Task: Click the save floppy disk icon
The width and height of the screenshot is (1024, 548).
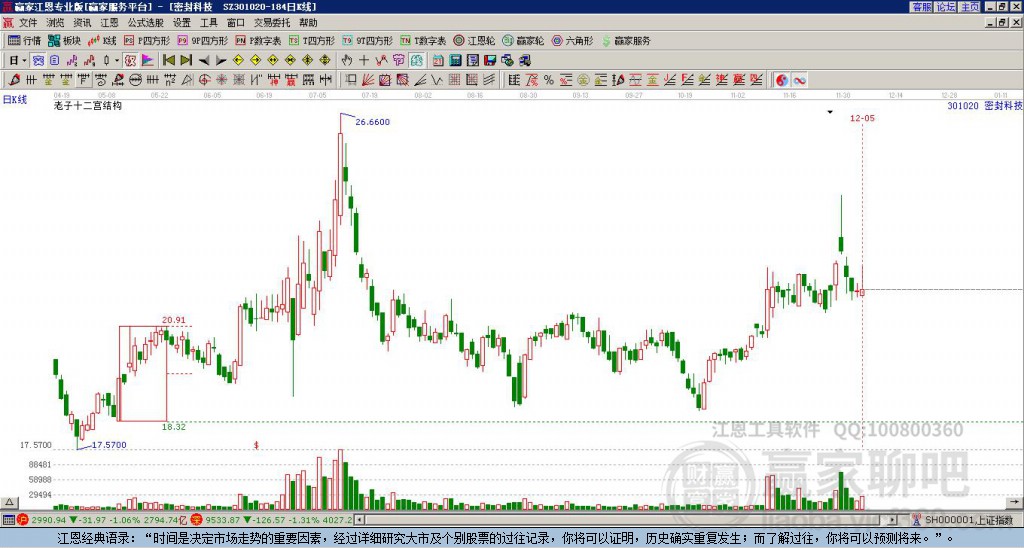Action: (x=490, y=60)
